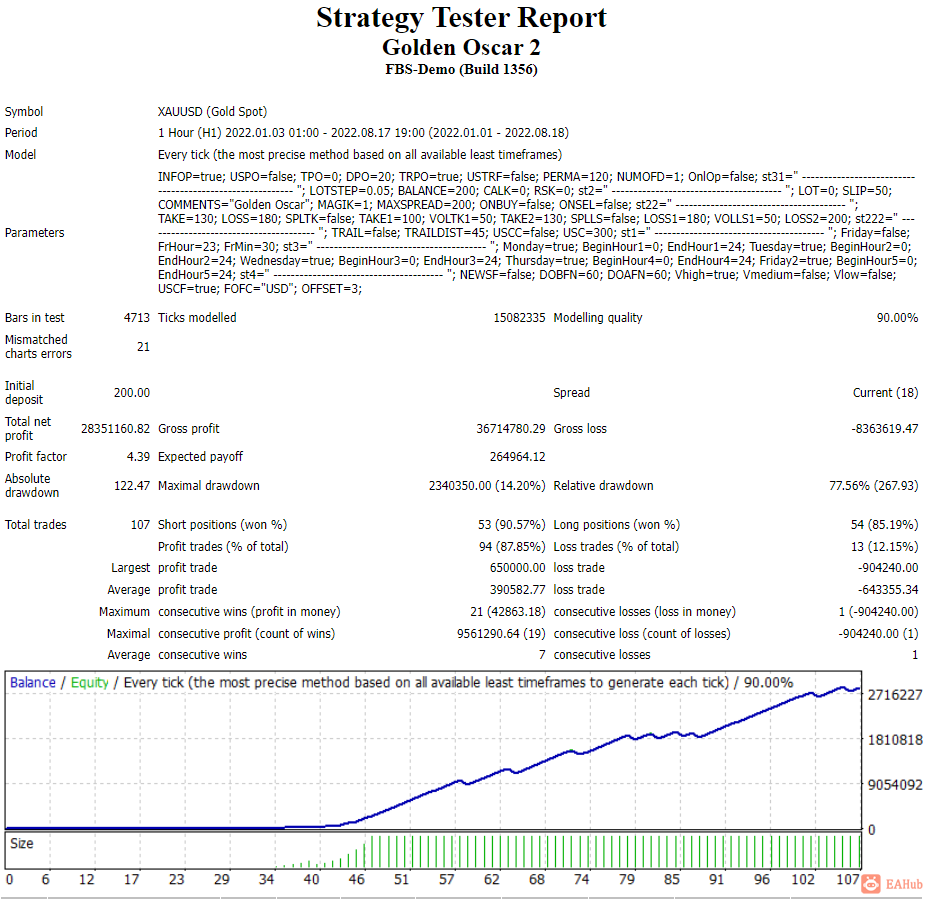
Task: Click the Size label in volume panel
Action: (21, 844)
